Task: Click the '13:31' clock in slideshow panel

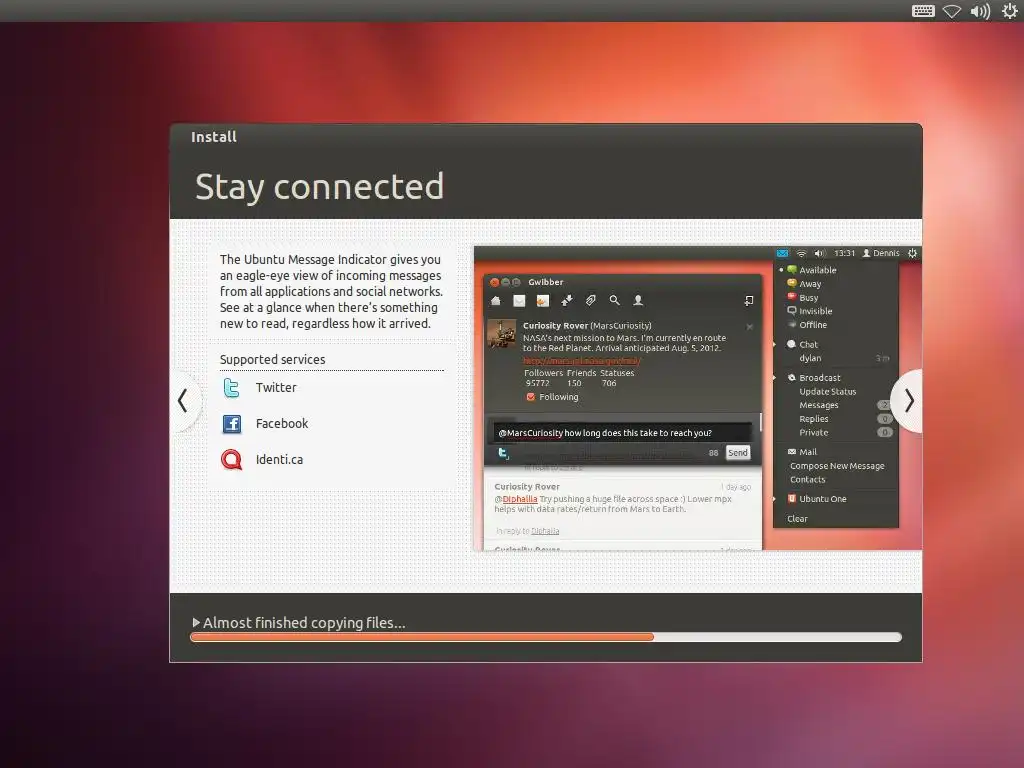Action: (844, 253)
